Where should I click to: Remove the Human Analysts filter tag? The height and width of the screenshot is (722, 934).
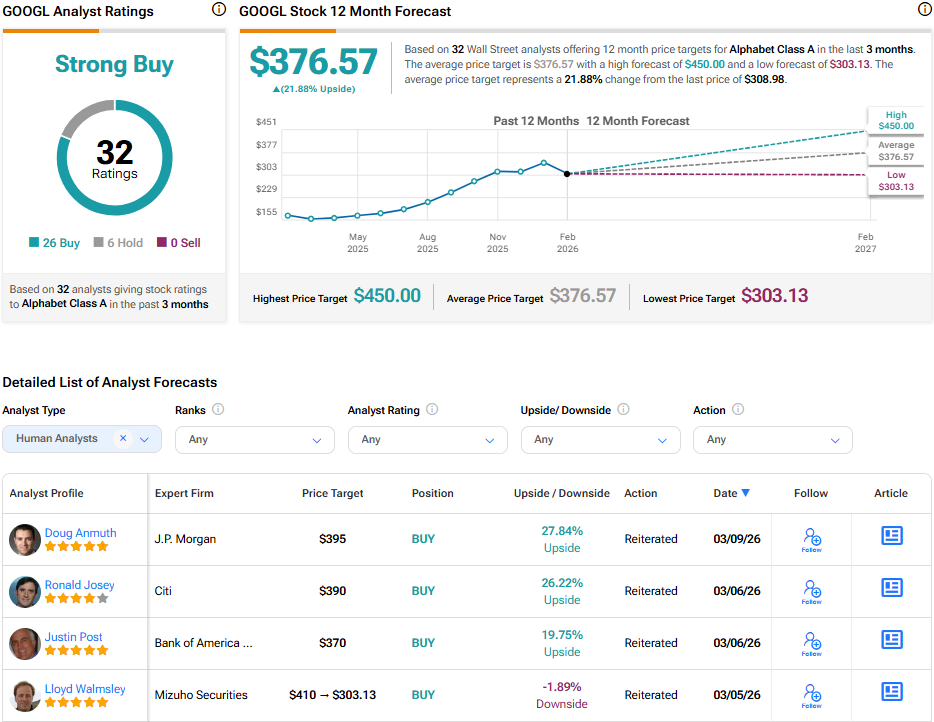tap(123, 439)
